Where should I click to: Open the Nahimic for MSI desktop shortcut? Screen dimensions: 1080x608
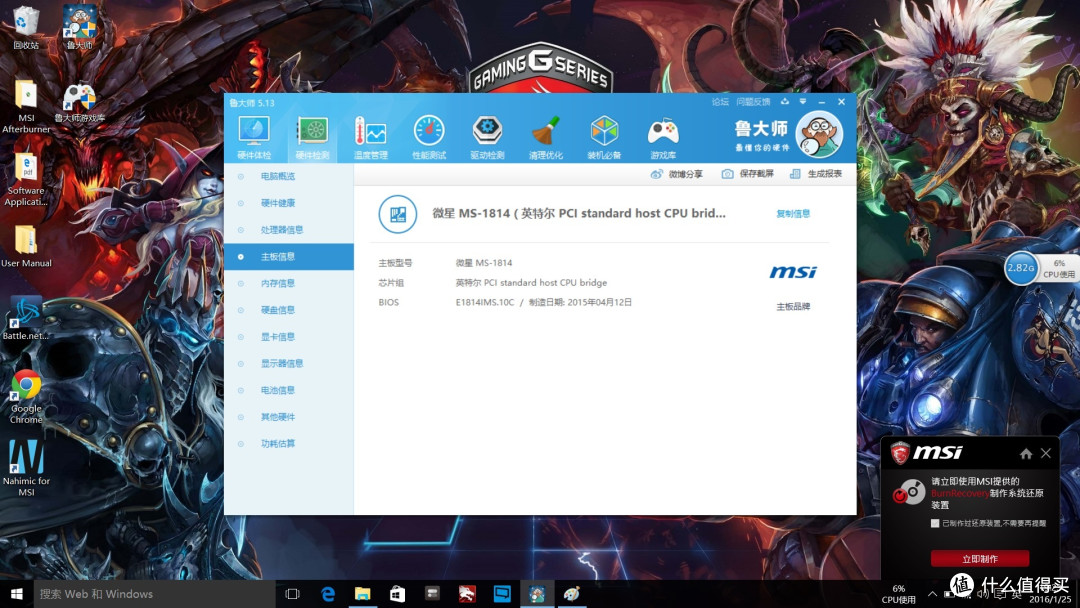coord(26,468)
